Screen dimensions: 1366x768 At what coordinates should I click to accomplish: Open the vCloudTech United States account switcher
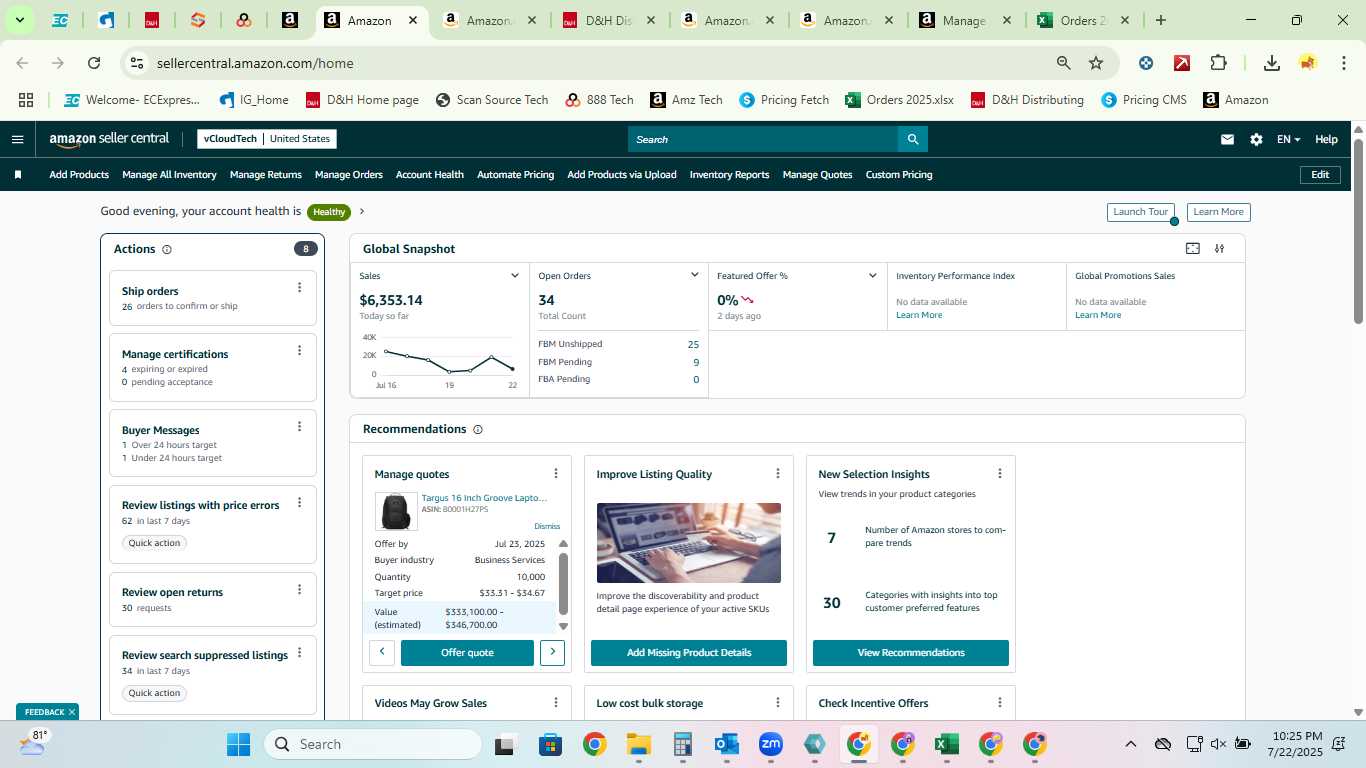267,139
